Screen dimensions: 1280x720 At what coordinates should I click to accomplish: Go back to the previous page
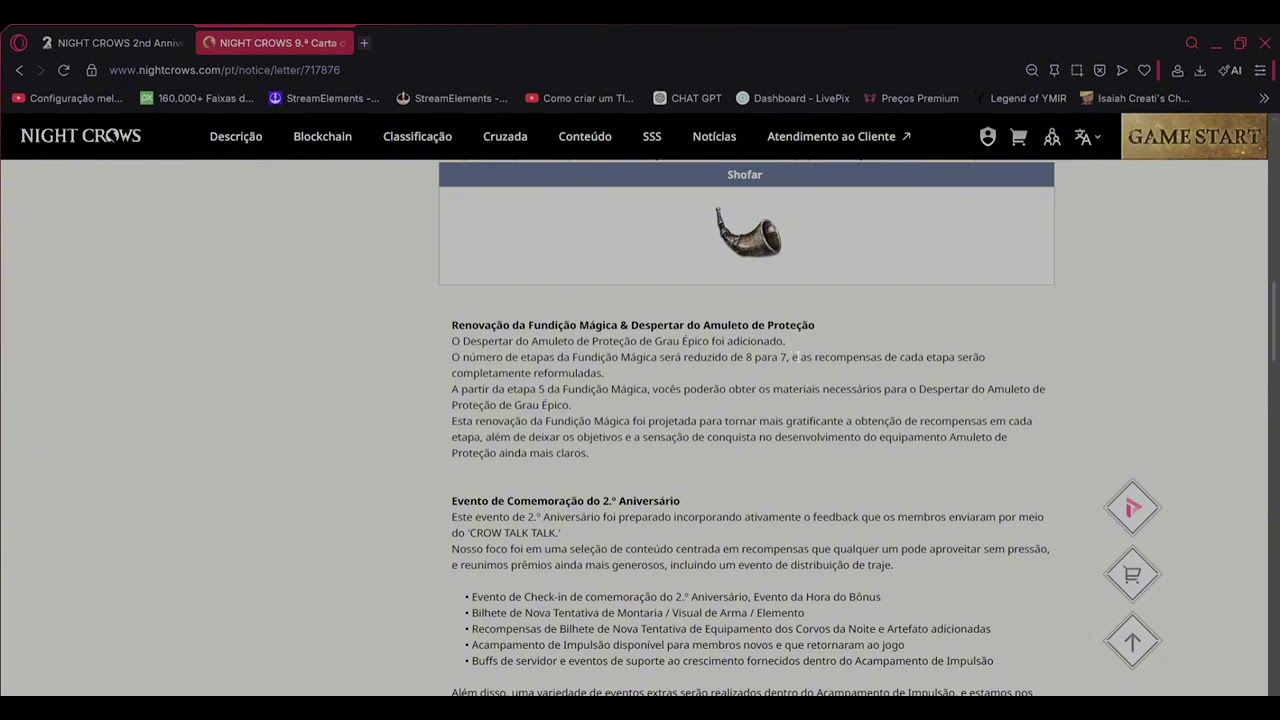coord(19,70)
